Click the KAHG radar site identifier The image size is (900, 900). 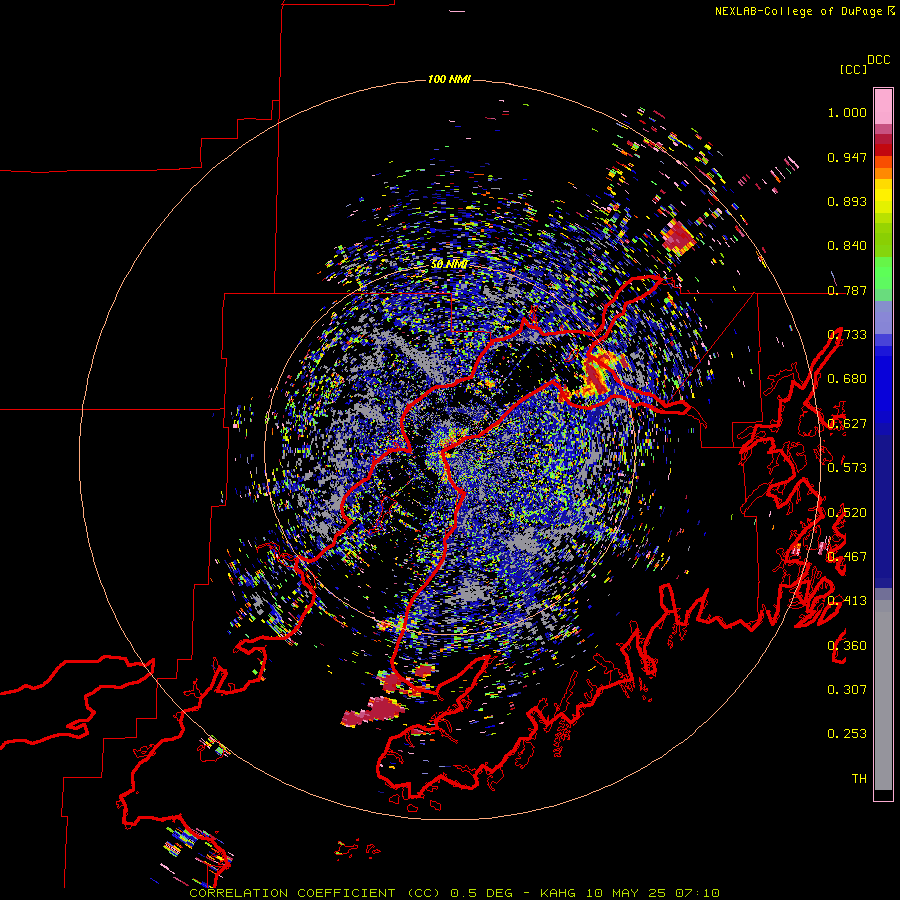pyautogui.click(x=557, y=893)
